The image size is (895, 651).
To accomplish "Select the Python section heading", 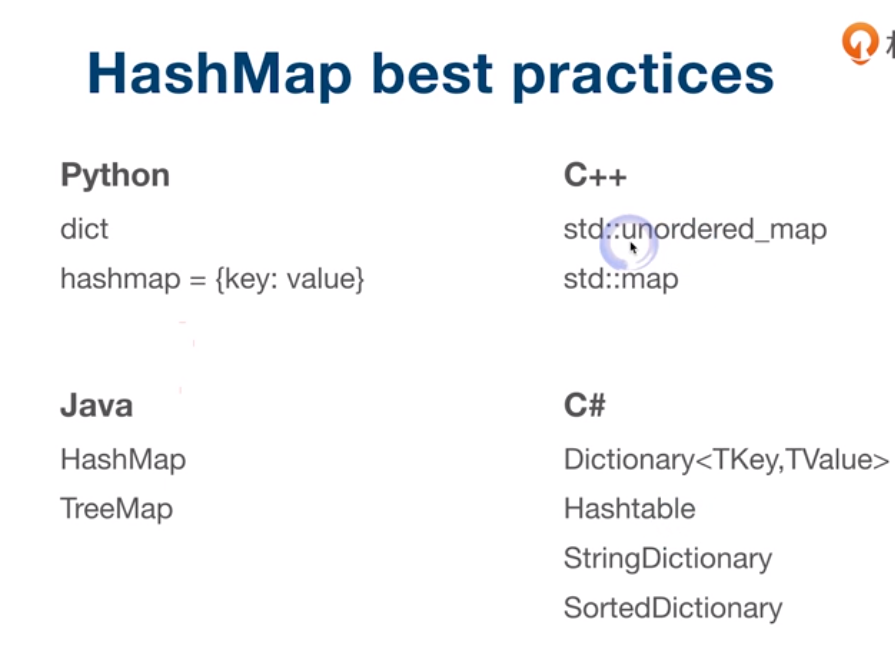I will (x=115, y=176).
